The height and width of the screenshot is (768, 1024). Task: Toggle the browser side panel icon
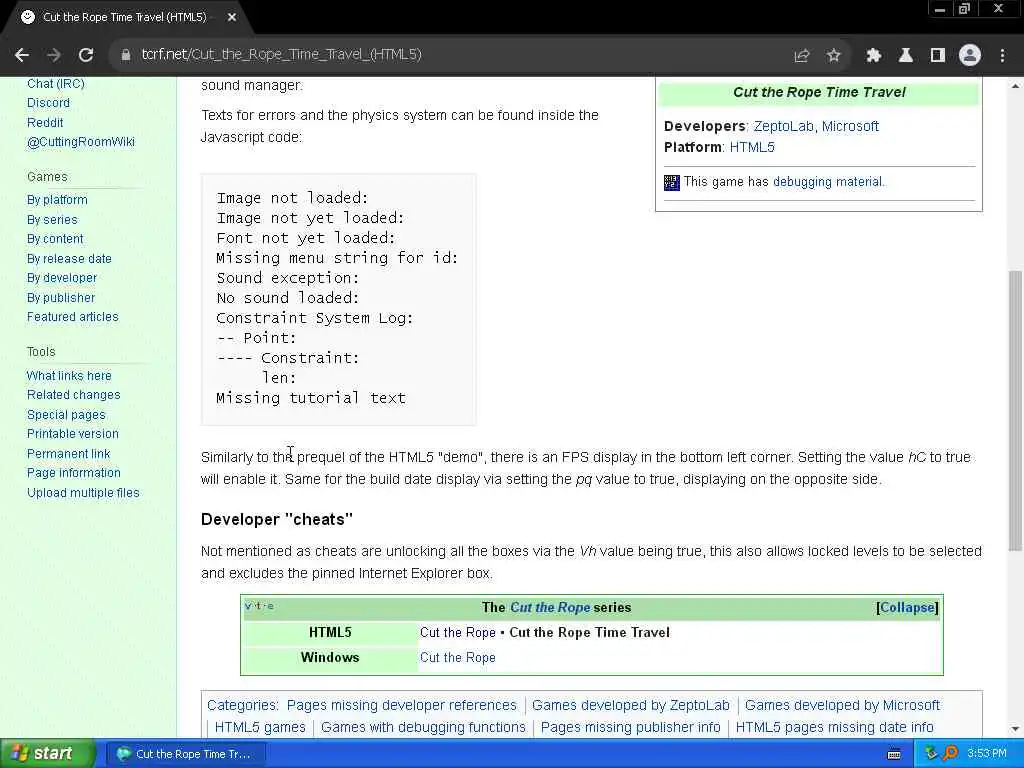coord(938,56)
